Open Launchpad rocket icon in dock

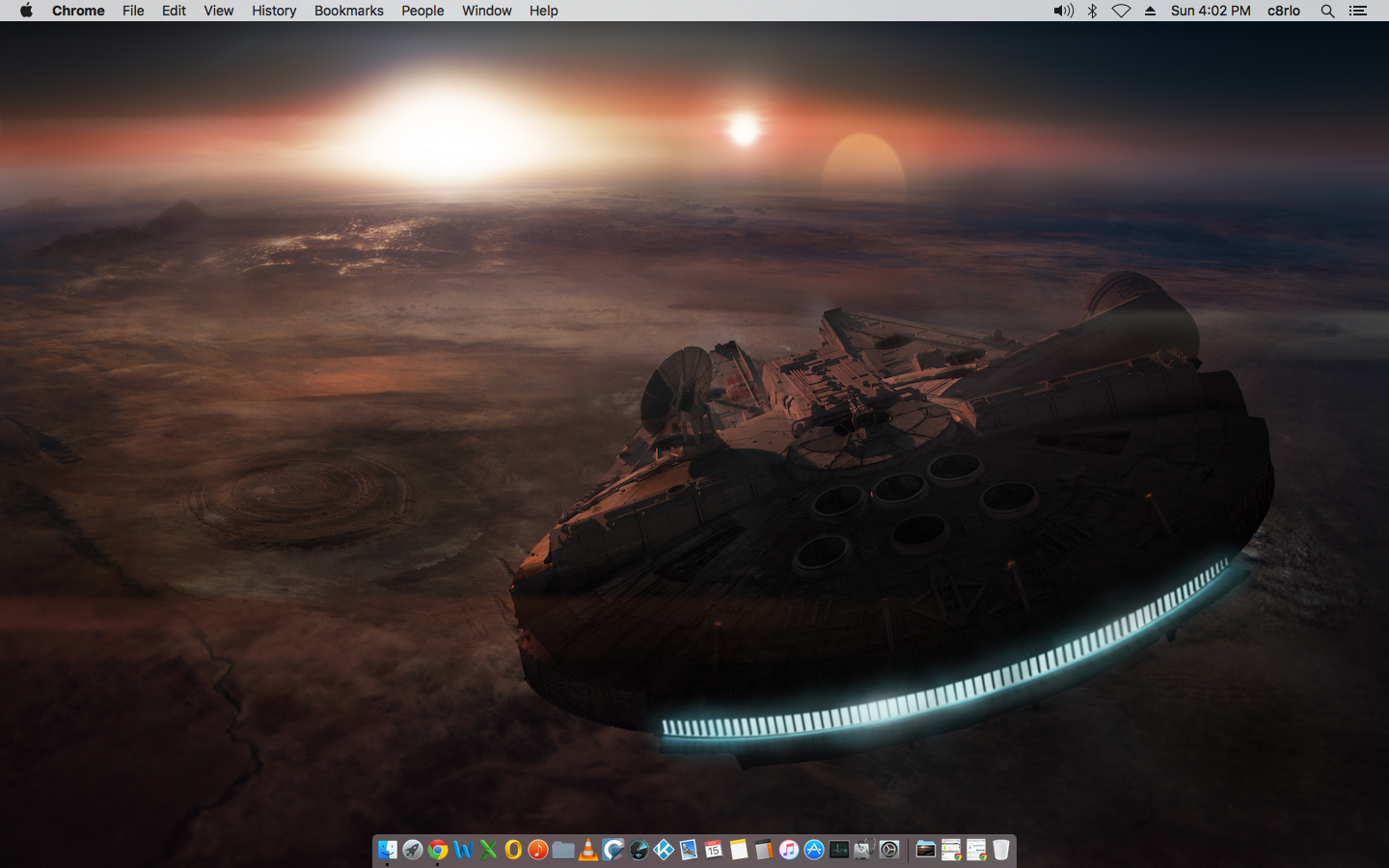point(413,850)
